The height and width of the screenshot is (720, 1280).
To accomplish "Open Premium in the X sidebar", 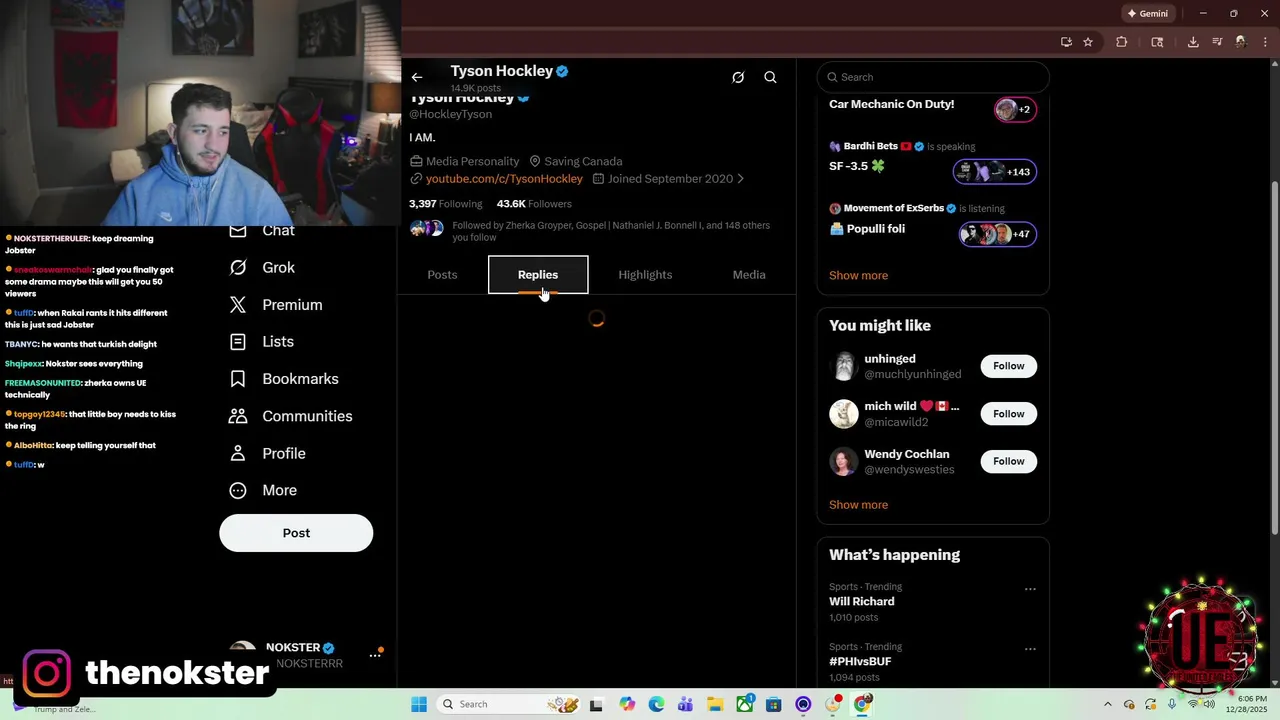I will [276, 305].
